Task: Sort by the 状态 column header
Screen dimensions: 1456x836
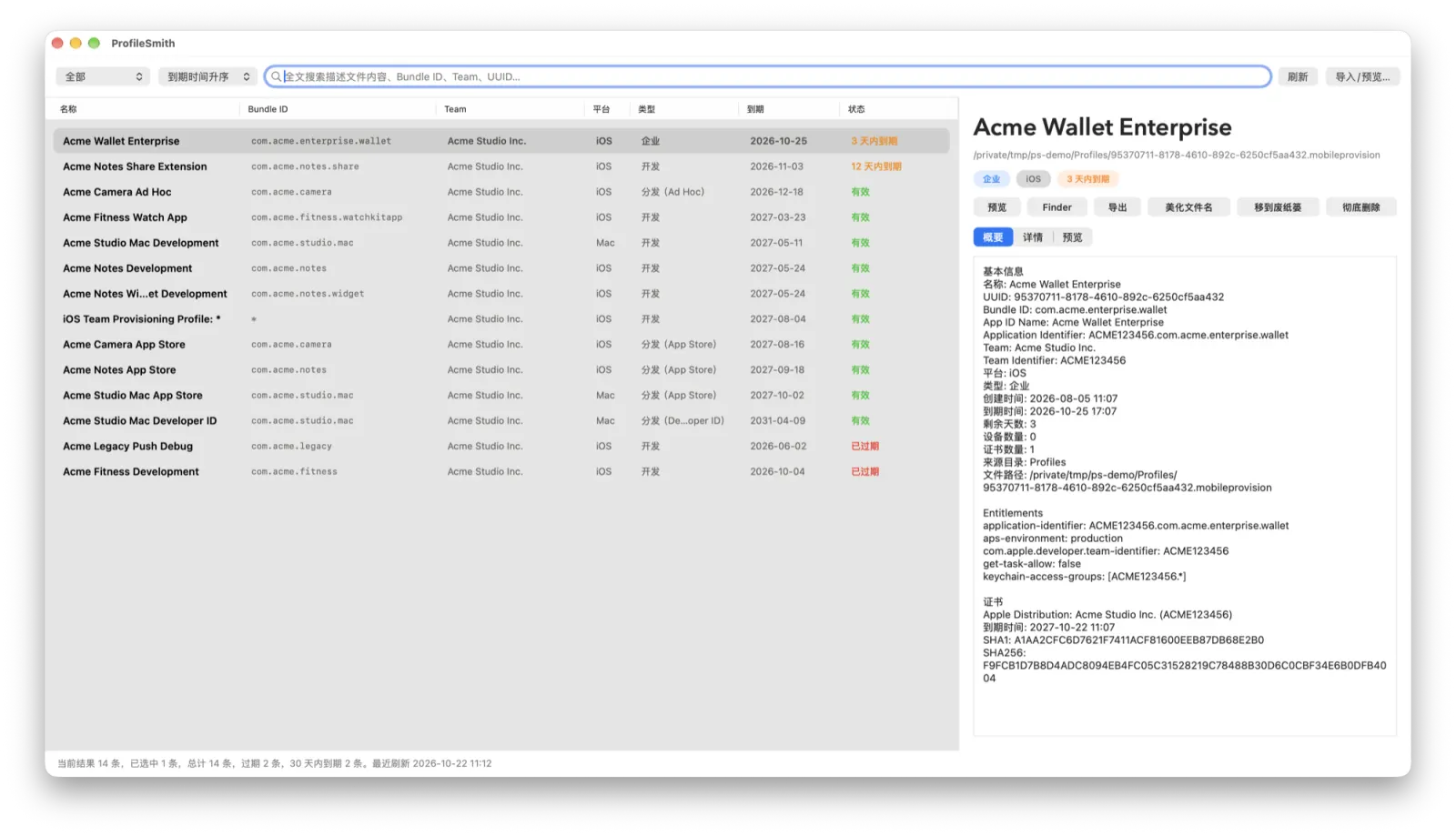Action: coord(897,109)
